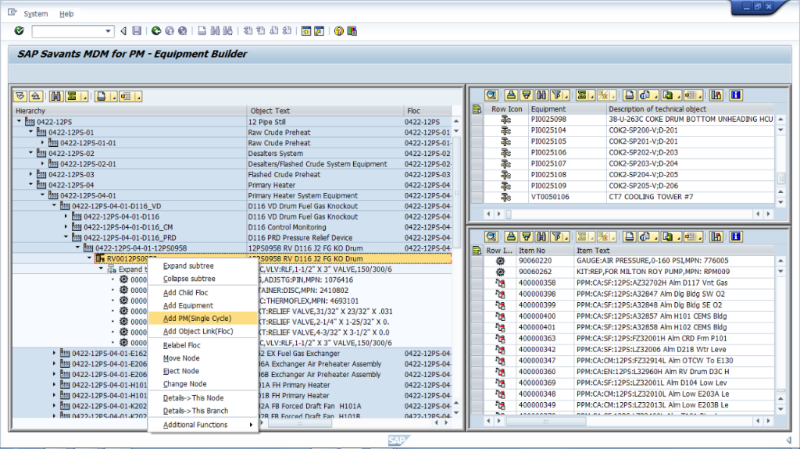
Task: Choose Expand subtree from context menu
Action: 188,266
